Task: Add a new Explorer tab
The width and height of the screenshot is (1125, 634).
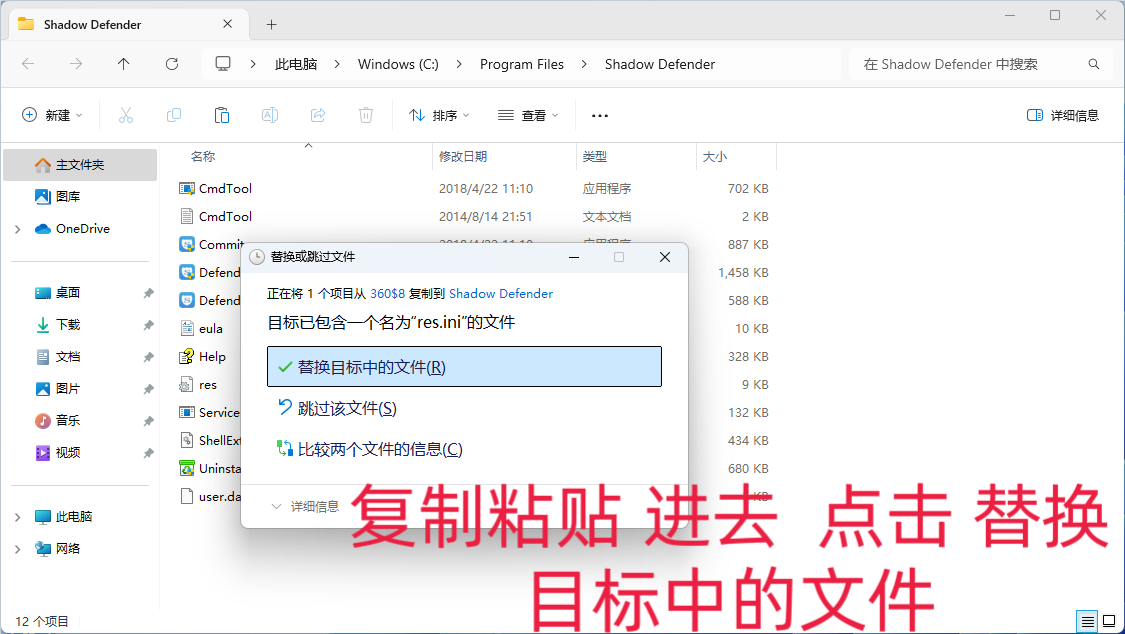Action: 271,24
